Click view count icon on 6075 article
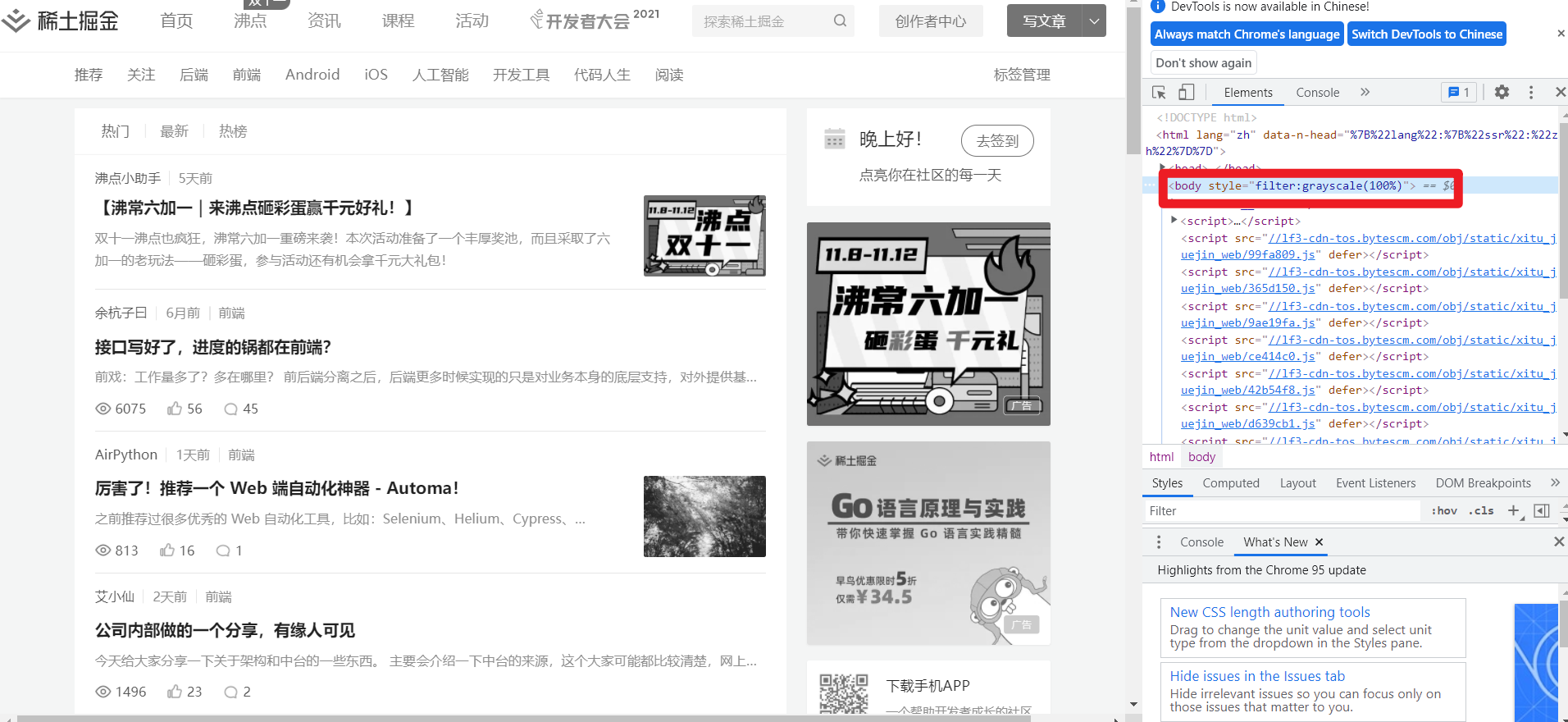Viewport: 1568px width, 722px height. (103, 409)
